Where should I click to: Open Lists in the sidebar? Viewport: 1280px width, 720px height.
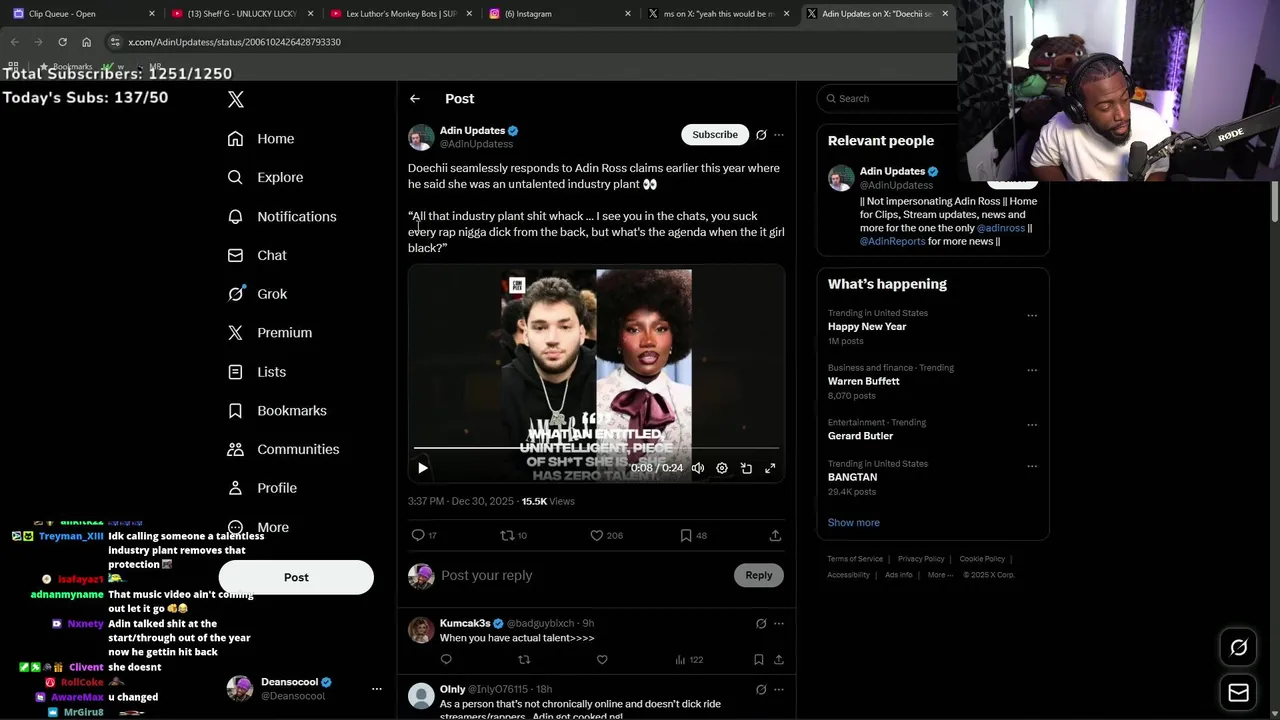click(x=257, y=371)
